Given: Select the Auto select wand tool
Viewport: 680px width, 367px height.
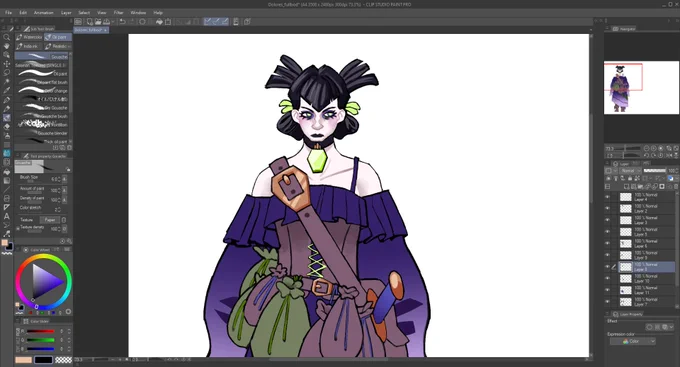Looking at the screenshot, I should coord(7,82).
